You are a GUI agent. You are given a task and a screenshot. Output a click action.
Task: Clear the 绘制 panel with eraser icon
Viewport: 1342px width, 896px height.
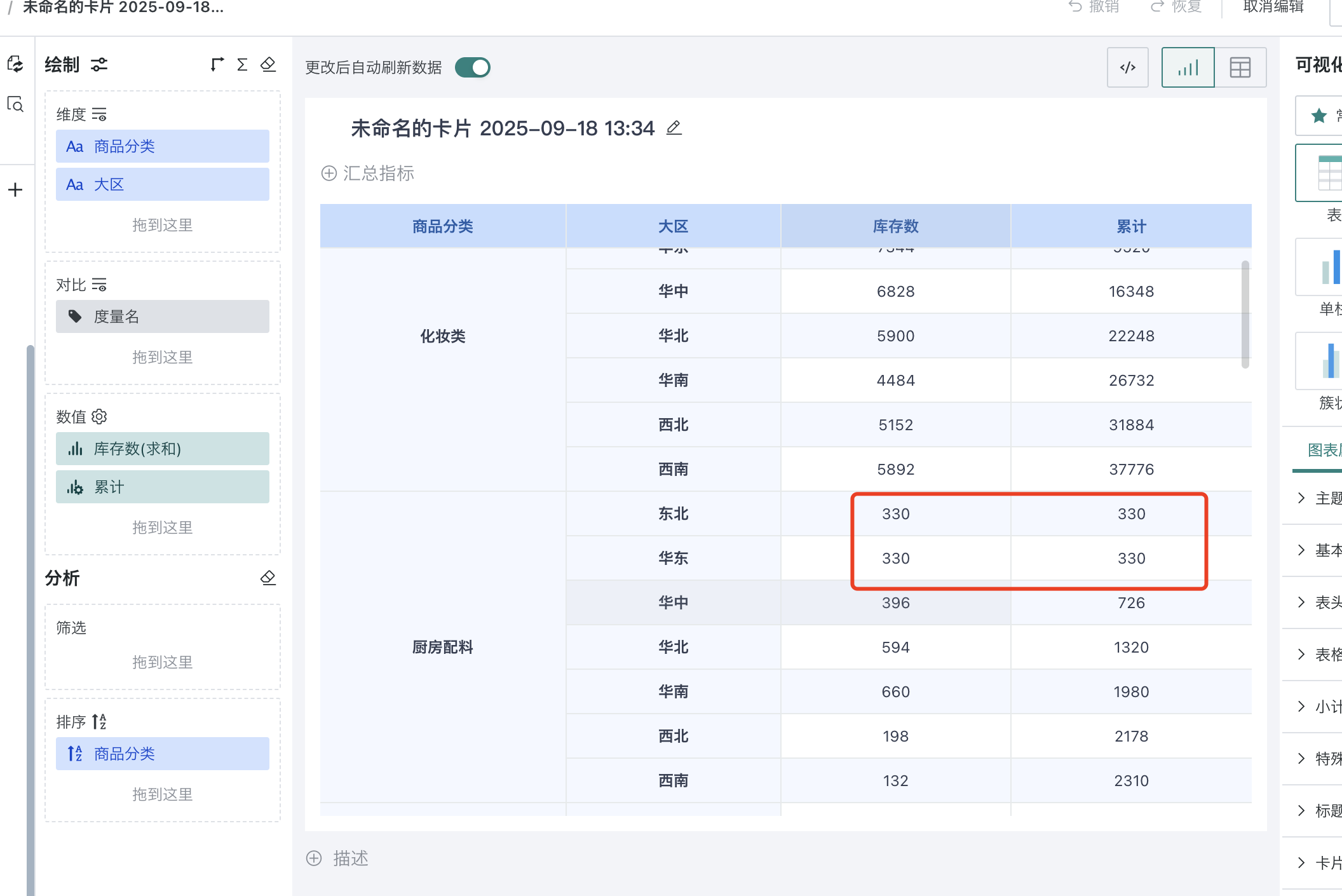268,64
